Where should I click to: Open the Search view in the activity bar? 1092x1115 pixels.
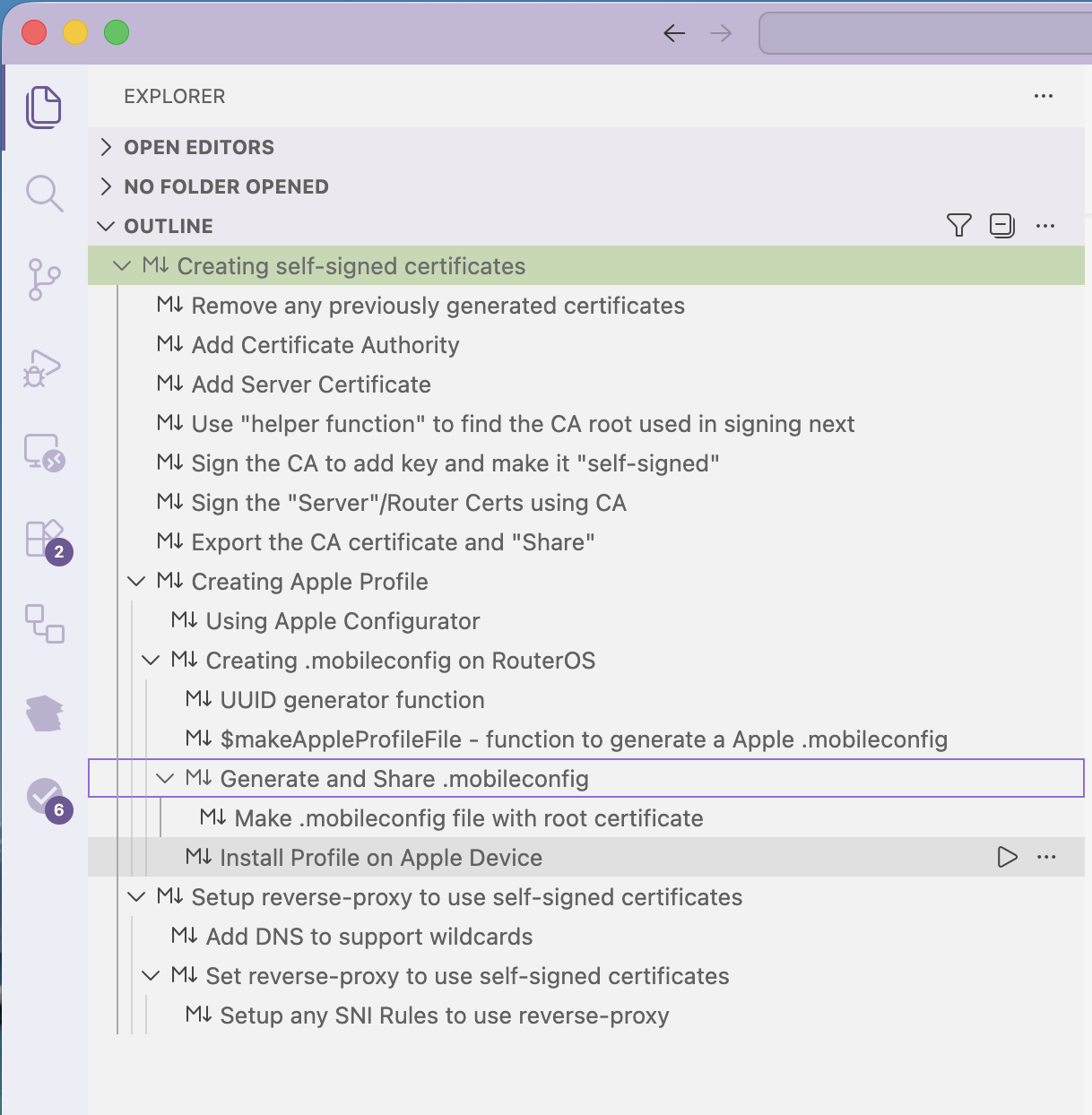pyautogui.click(x=44, y=193)
